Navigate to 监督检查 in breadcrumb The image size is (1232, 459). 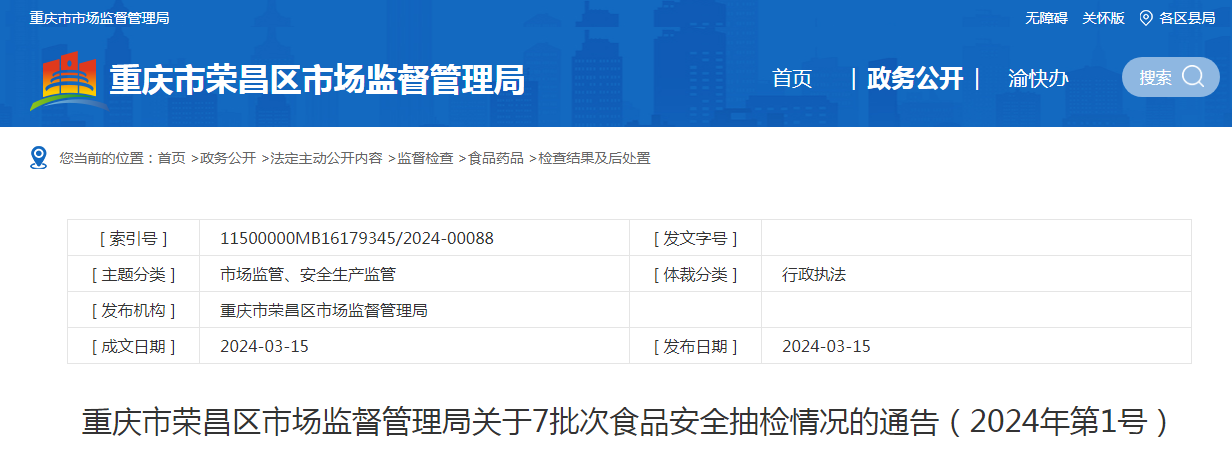coord(425,158)
